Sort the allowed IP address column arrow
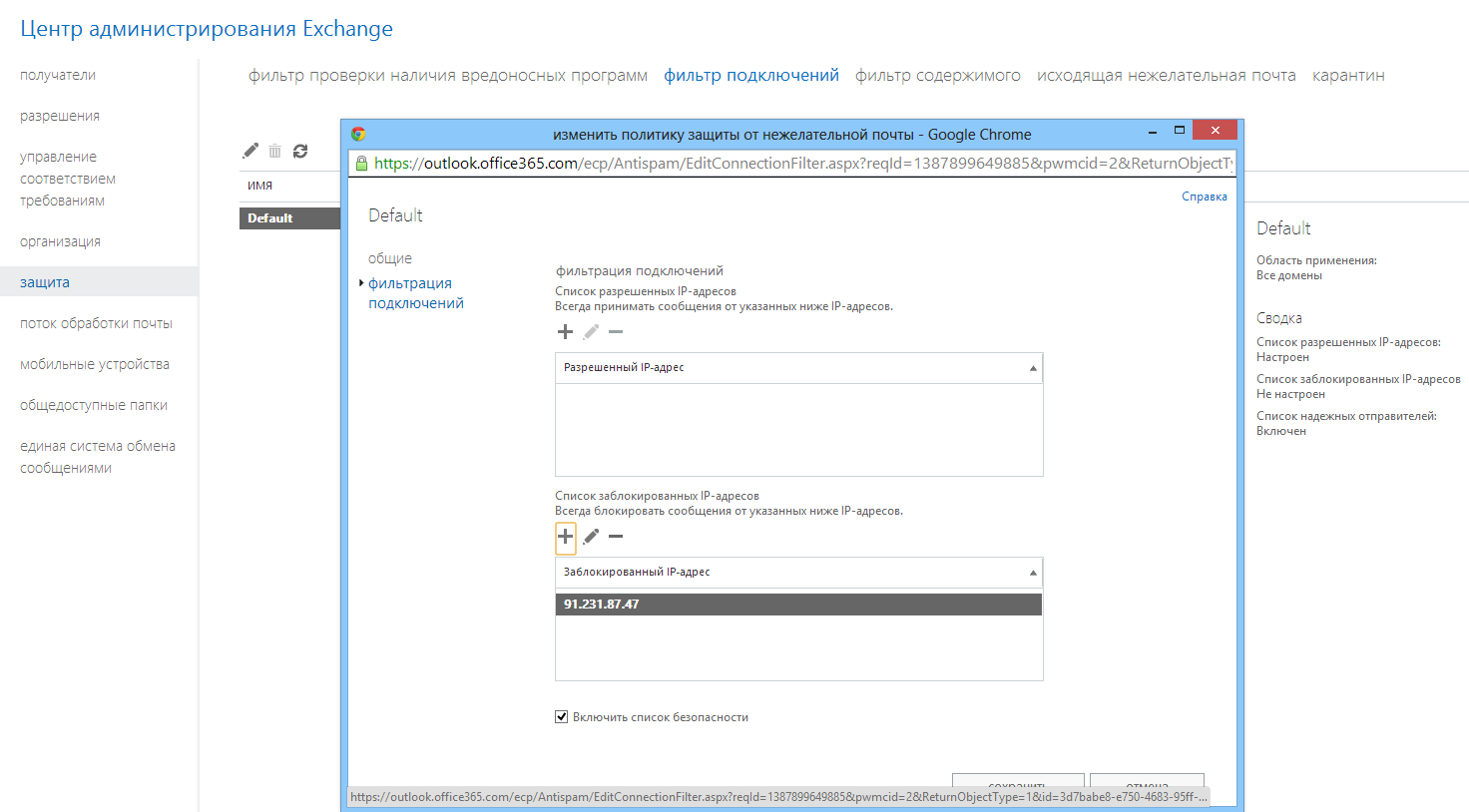 (1033, 368)
